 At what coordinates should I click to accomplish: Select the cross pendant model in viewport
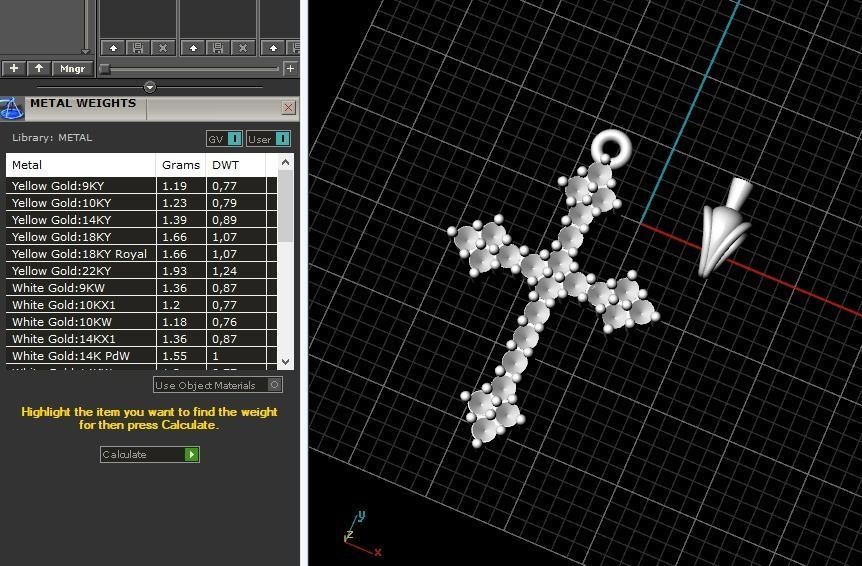[552, 288]
